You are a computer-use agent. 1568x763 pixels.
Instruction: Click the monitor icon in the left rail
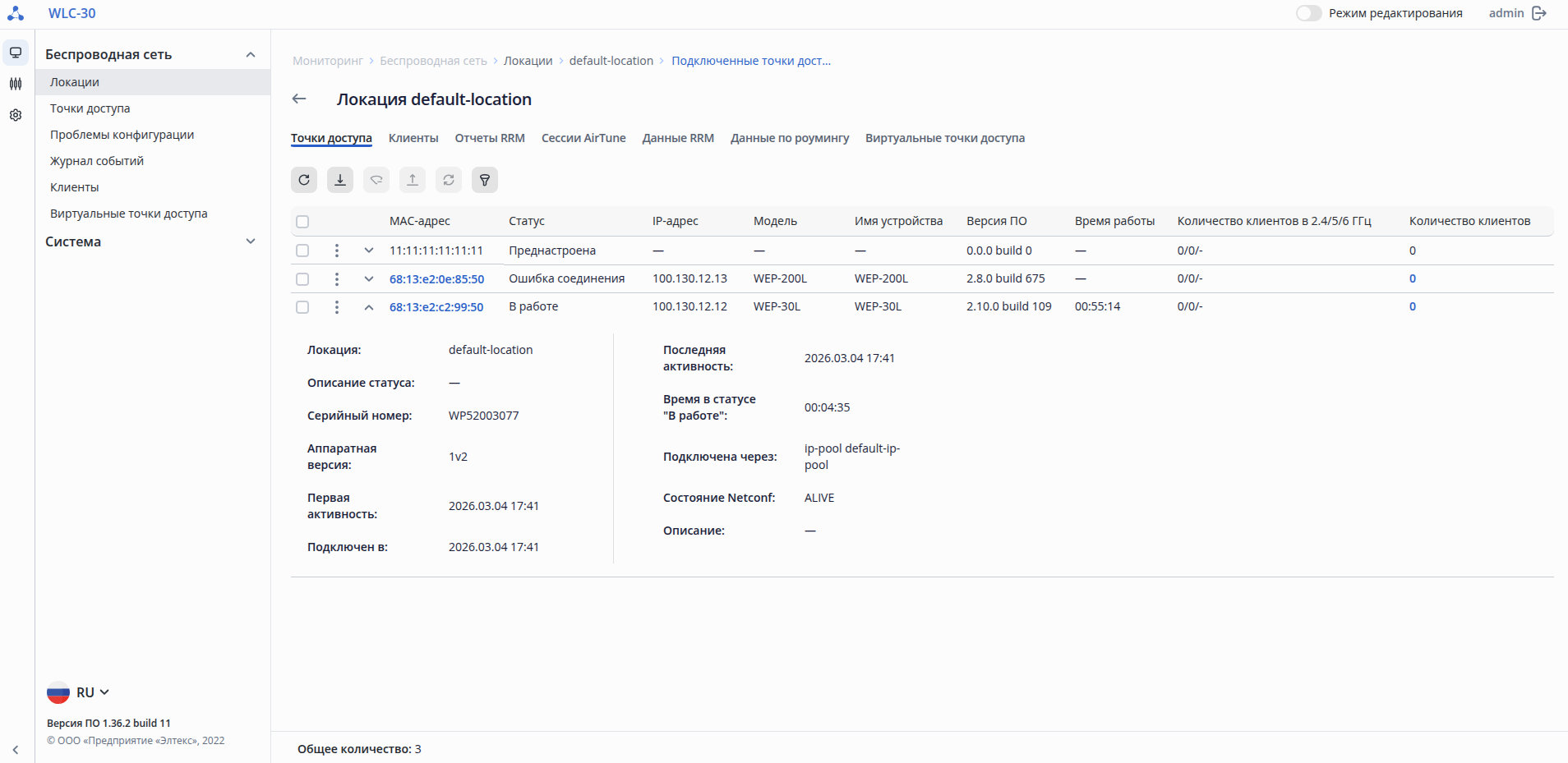click(16, 53)
